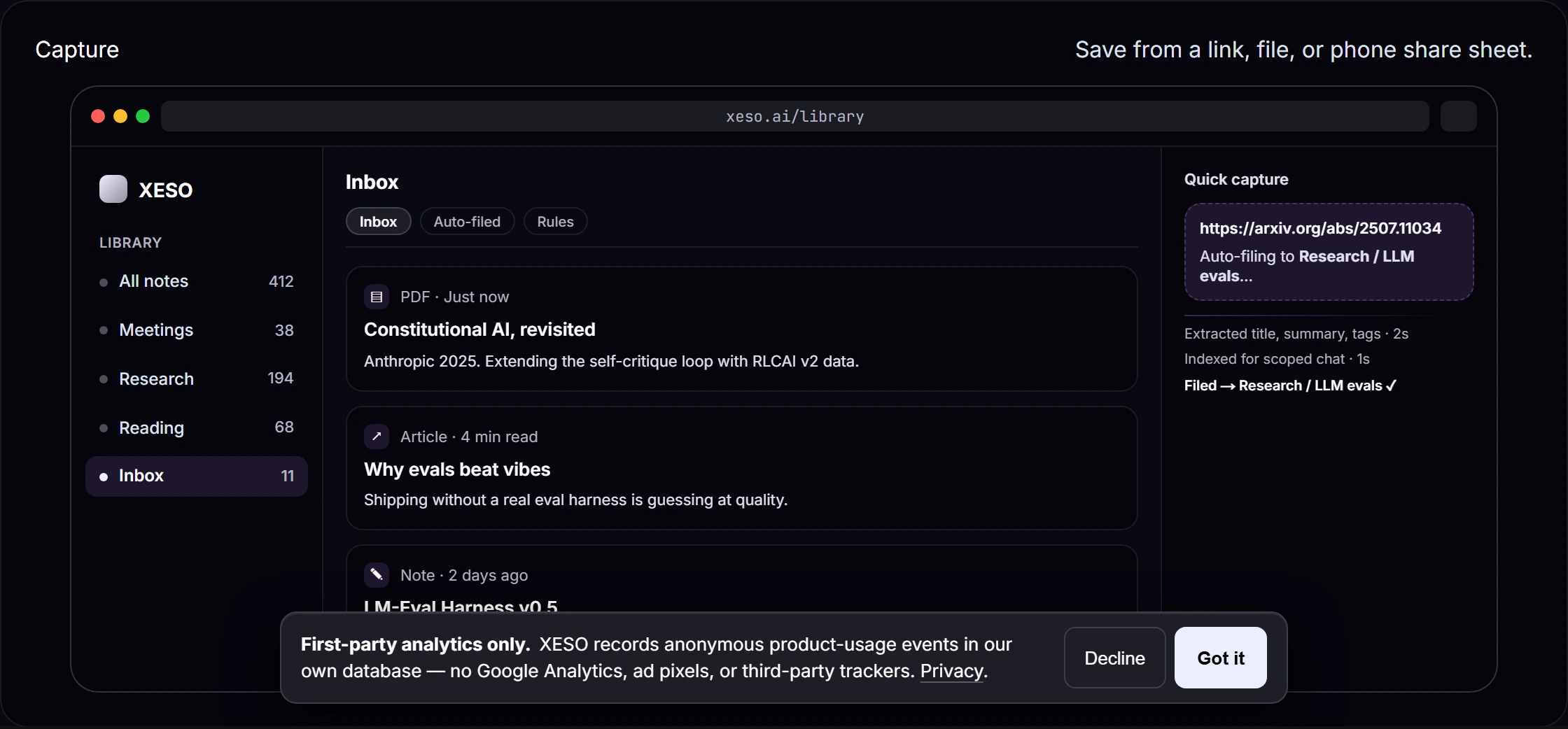Decline the analytics notice

(1115, 658)
